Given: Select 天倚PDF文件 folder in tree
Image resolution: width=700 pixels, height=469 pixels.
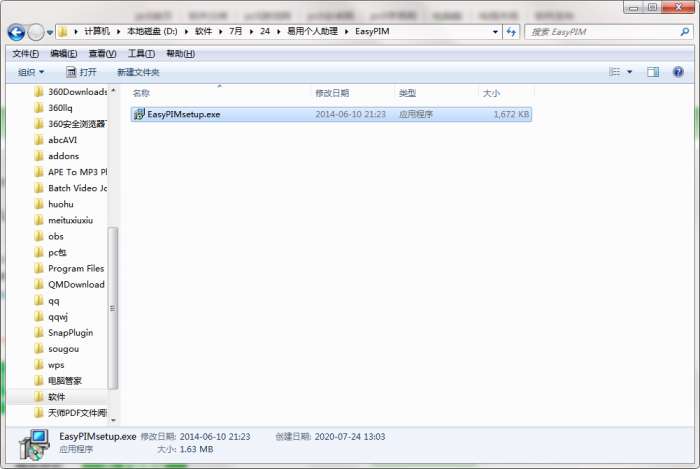Looking at the screenshot, I should point(71,413).
